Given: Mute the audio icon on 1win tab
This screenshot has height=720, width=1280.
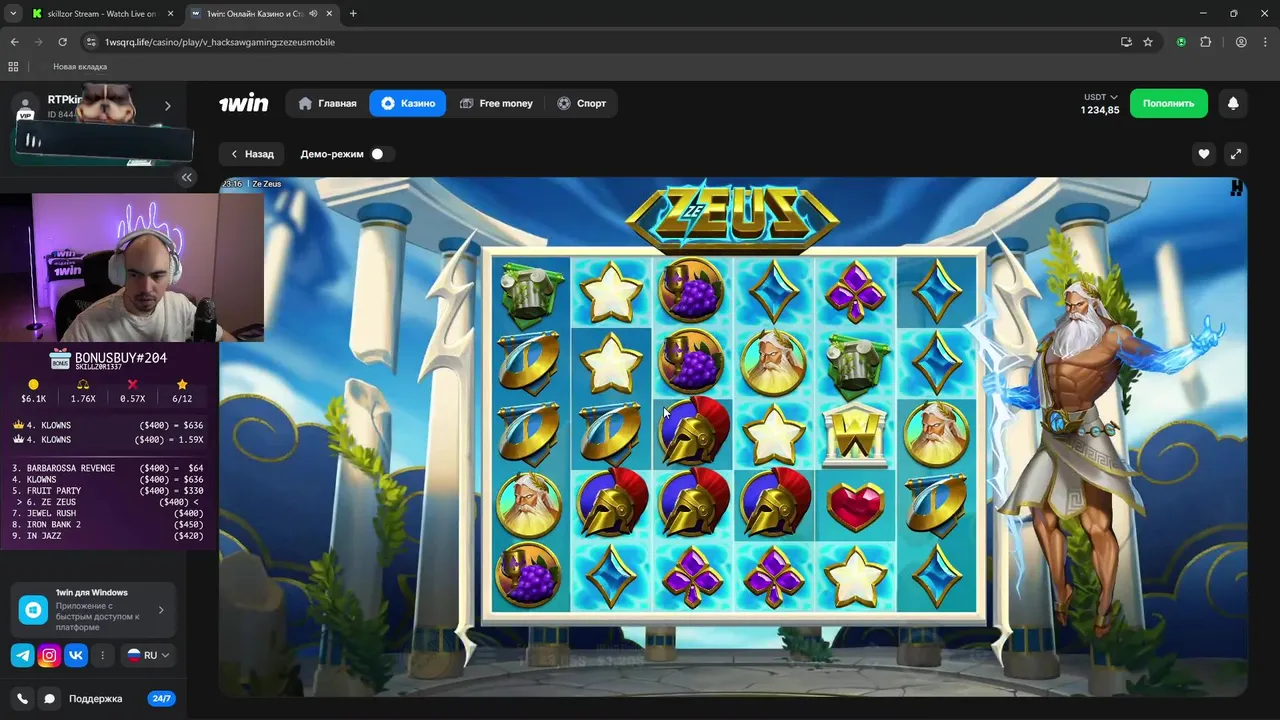Looking at the screenshot, I should point(314,14).
